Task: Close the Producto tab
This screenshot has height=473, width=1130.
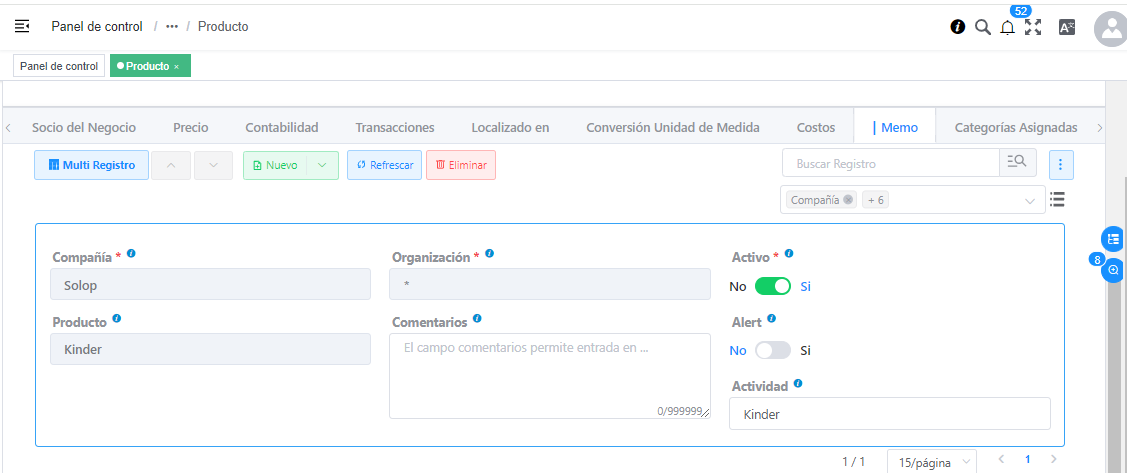Action: 177,66
